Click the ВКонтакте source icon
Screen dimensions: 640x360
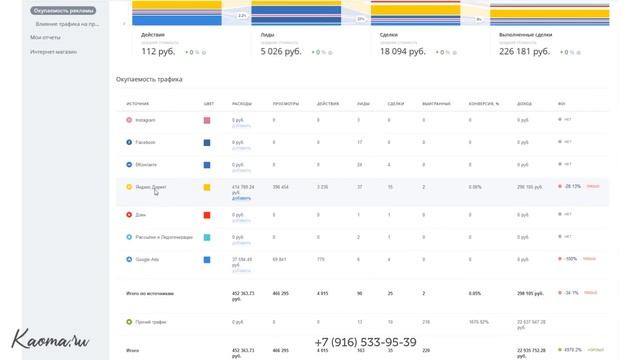point(129,164)
